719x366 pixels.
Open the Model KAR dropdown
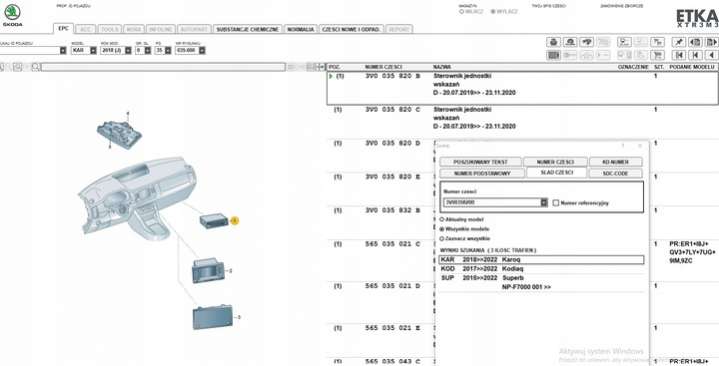[93, 50]
